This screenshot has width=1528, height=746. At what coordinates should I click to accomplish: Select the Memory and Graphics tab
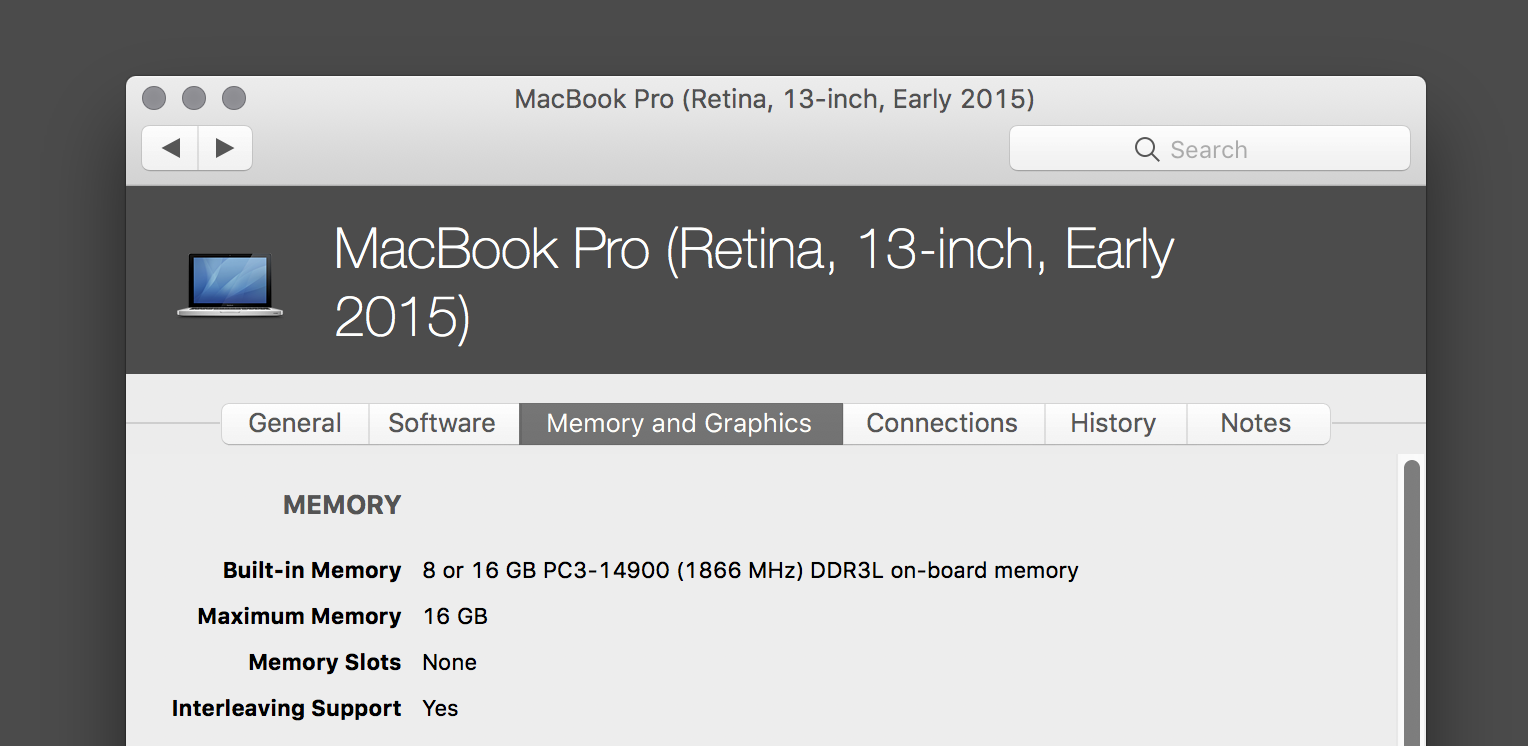[x=679, y=423]
